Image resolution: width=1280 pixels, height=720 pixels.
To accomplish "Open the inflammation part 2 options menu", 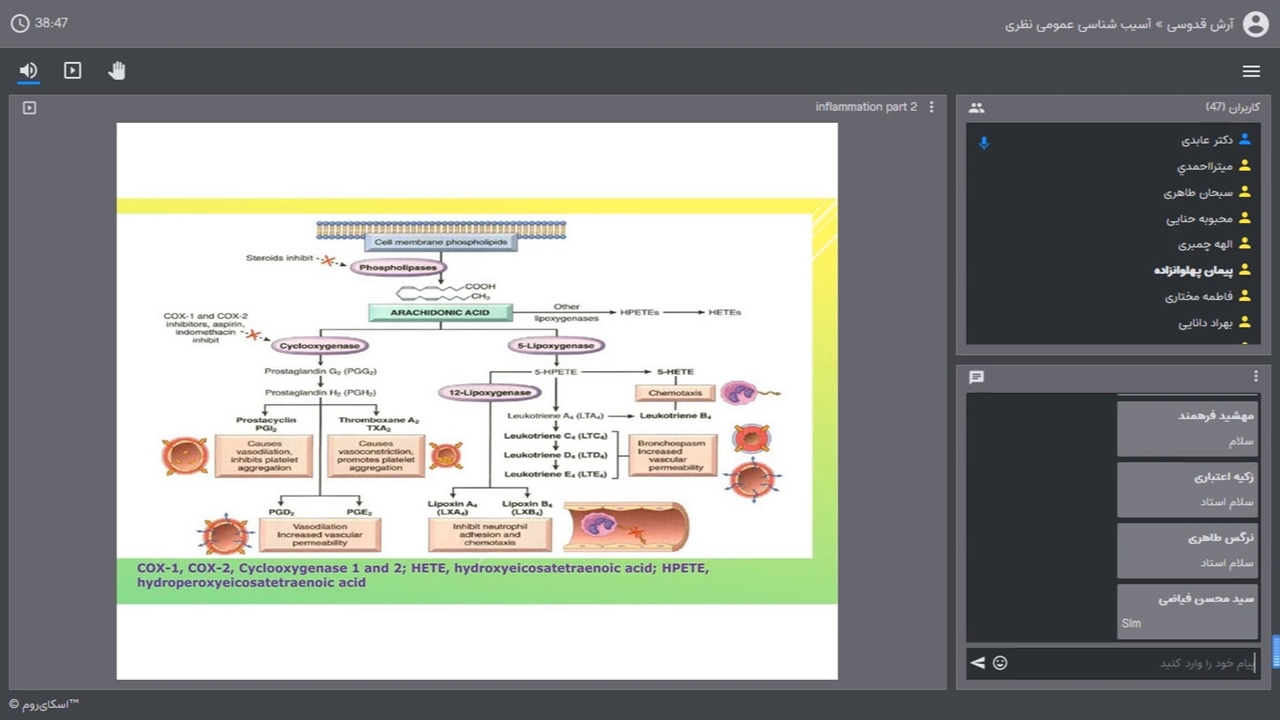I will pos(932,107).
